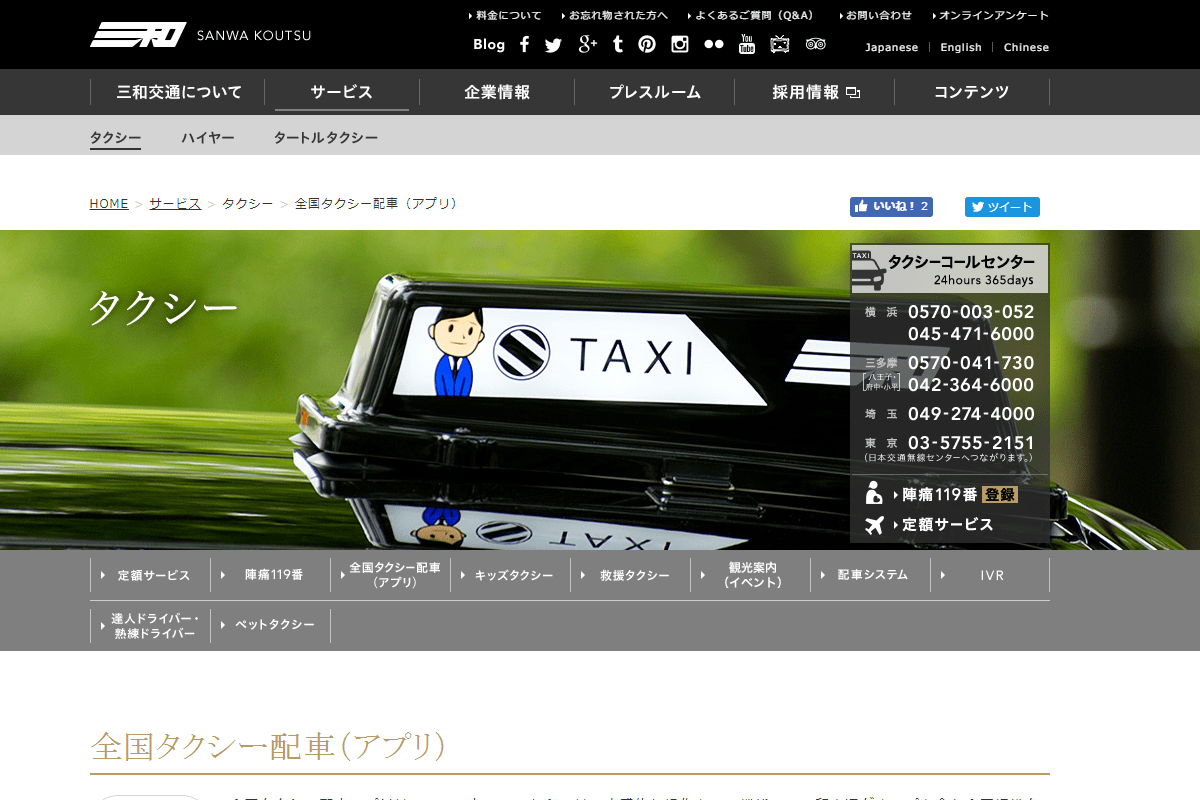The image size is (1200, 800).
Task: Open the Facebook icon in header
Action: click(x=525, y=44)
